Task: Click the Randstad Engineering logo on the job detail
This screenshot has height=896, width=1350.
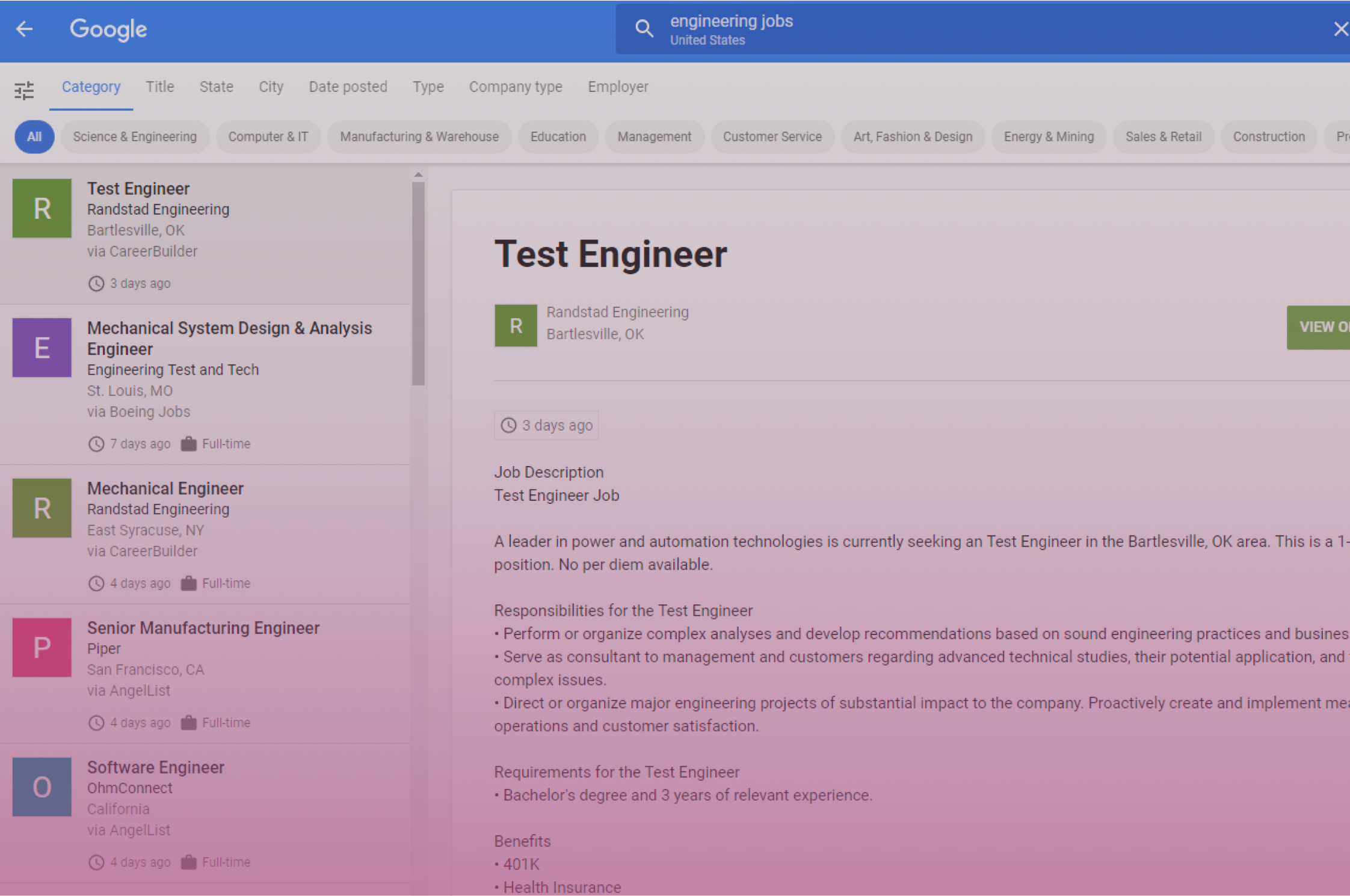Action: click(515, 325)
